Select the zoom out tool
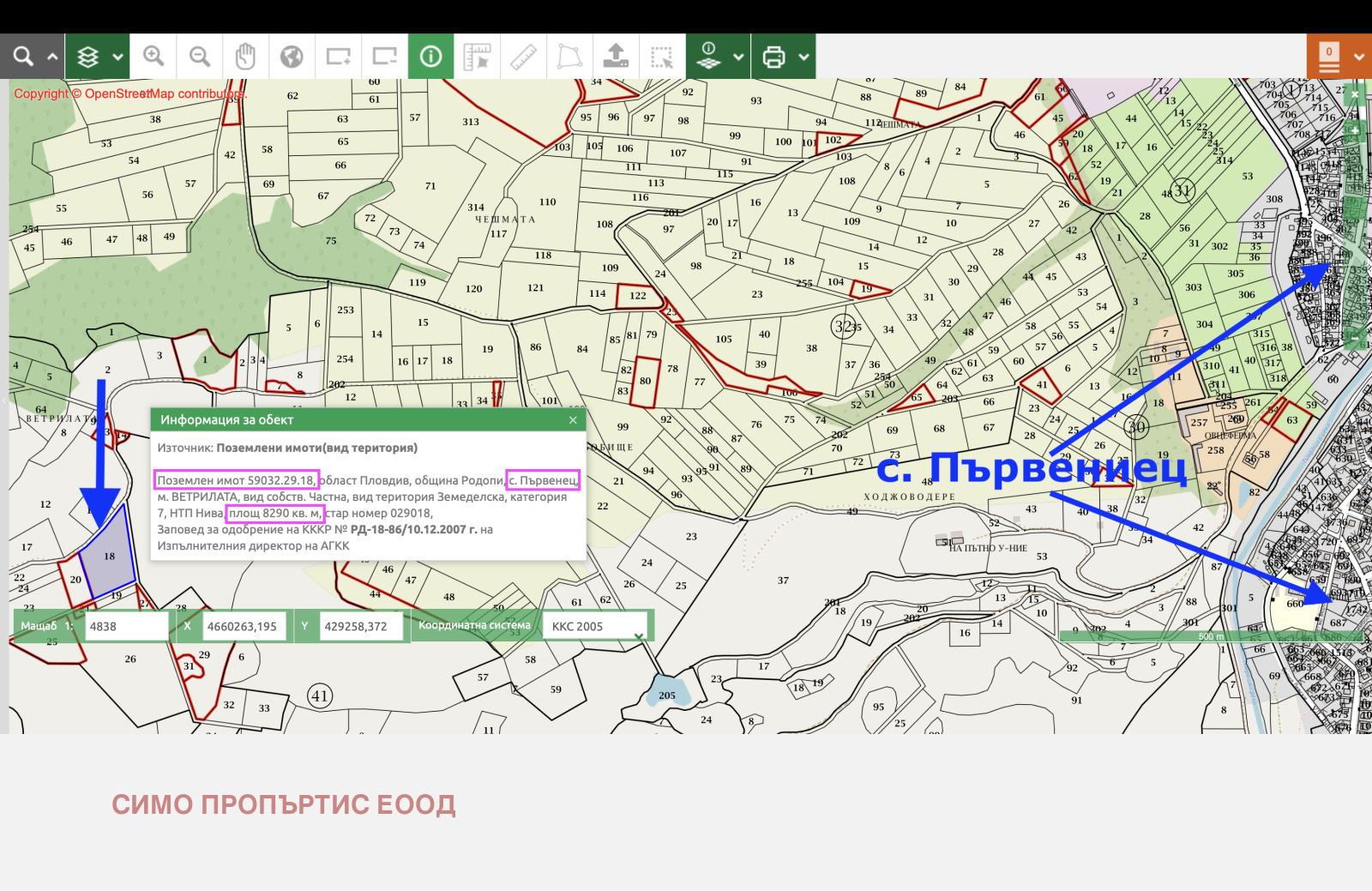 point(199,56)
